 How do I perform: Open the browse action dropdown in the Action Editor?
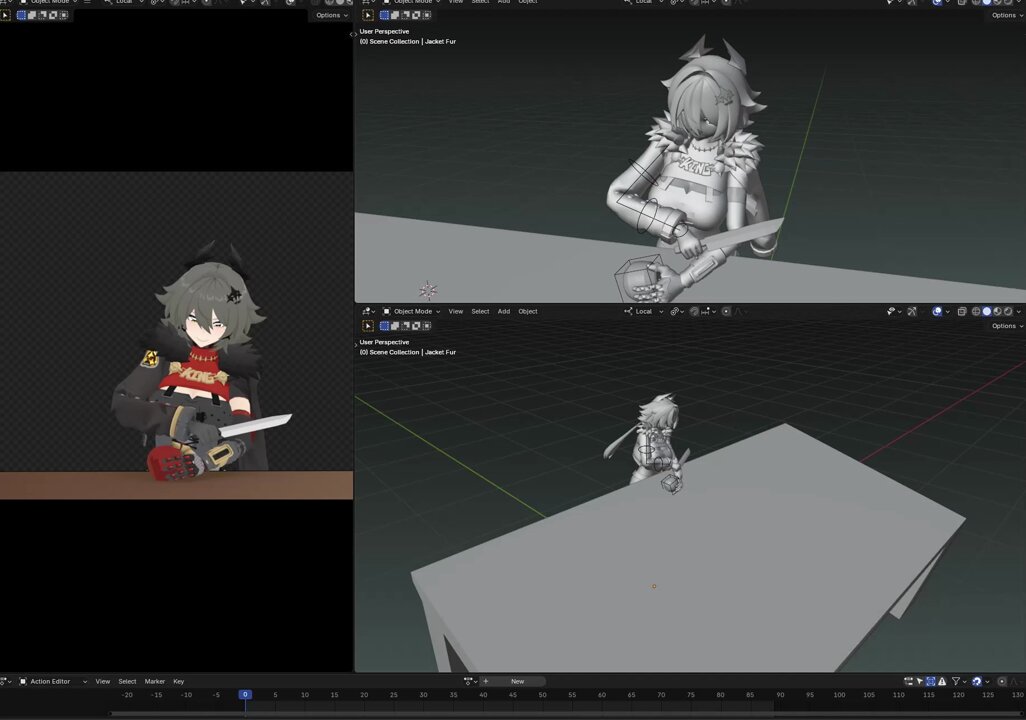click(x=470, y=681)
